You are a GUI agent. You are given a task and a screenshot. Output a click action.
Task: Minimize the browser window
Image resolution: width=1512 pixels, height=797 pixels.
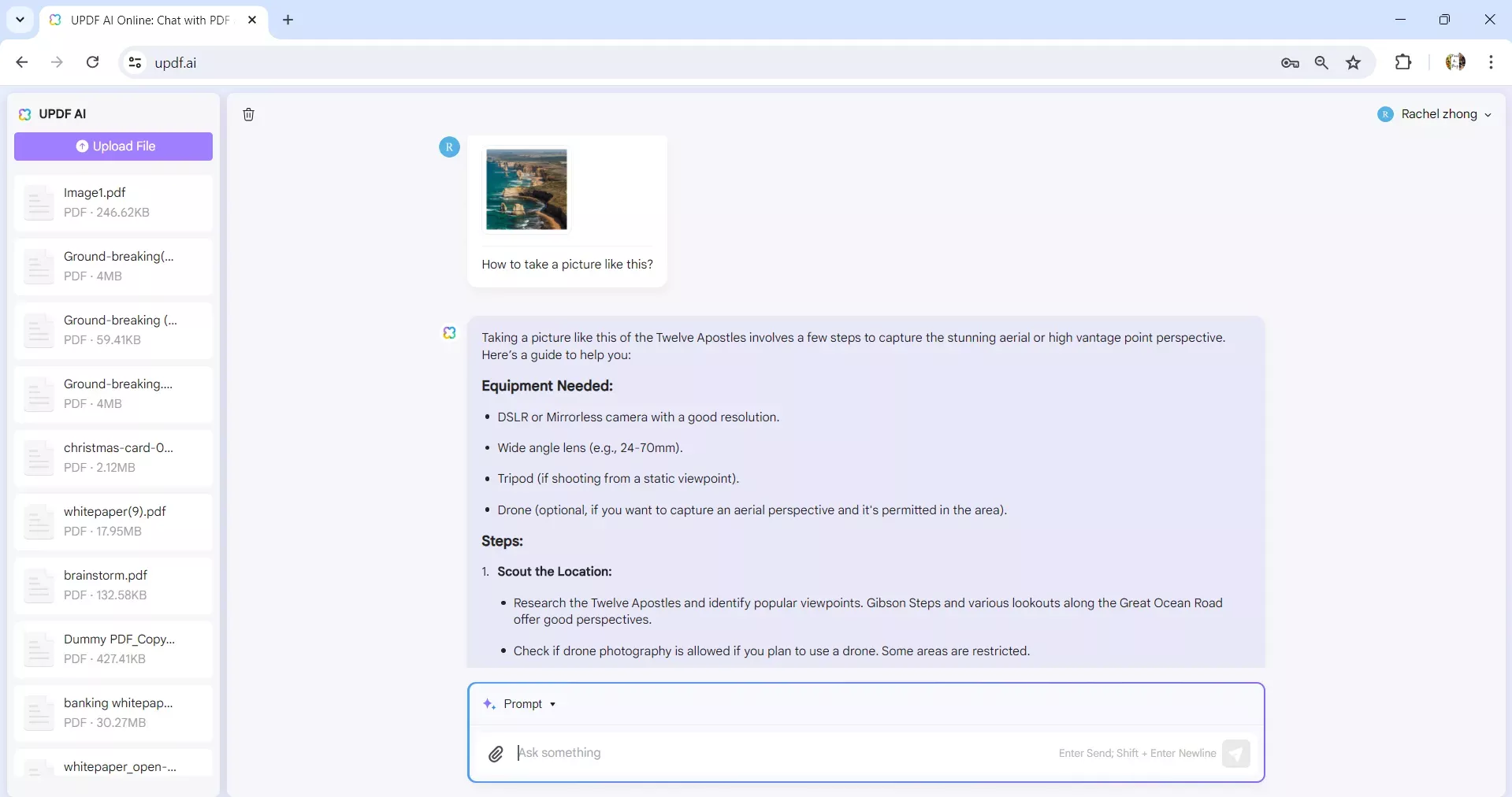point(1400,20)
